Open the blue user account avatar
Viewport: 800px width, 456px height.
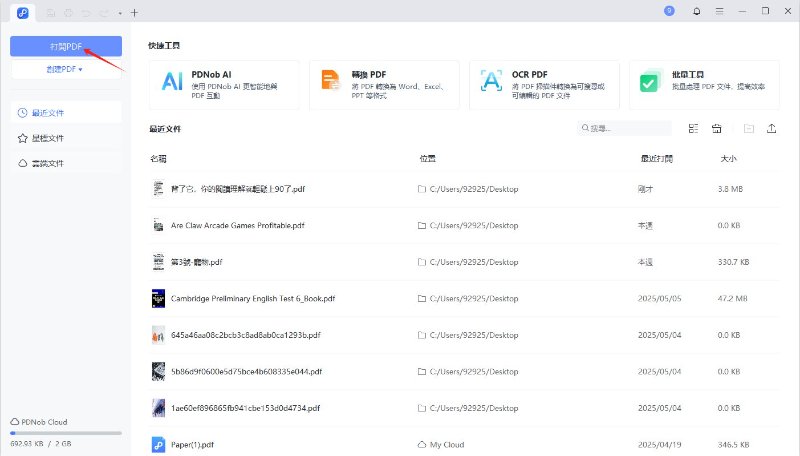[x=669, y=11]
